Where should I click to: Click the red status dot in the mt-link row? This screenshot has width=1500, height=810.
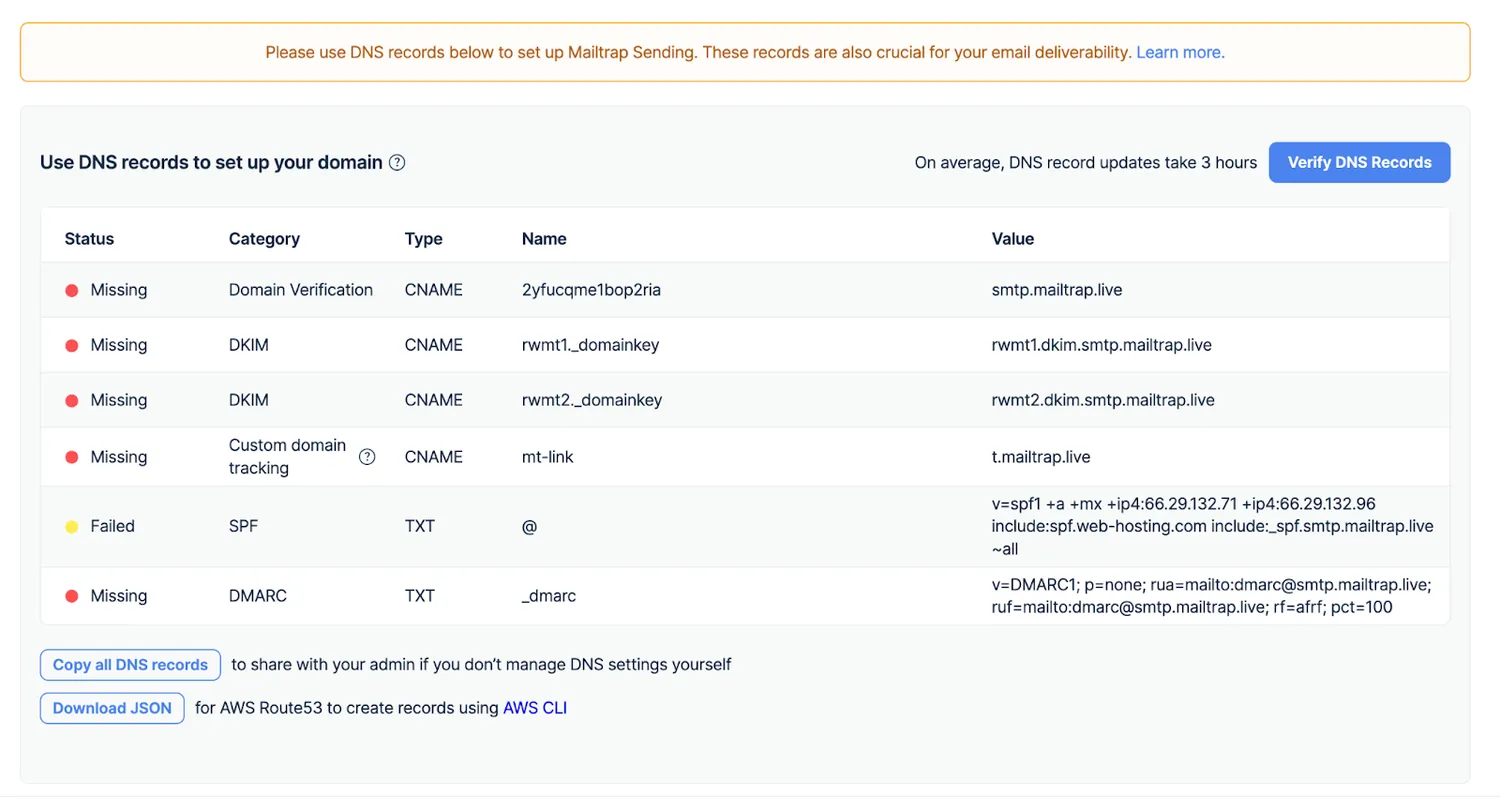pyautogui.click(x=72, y=457)
